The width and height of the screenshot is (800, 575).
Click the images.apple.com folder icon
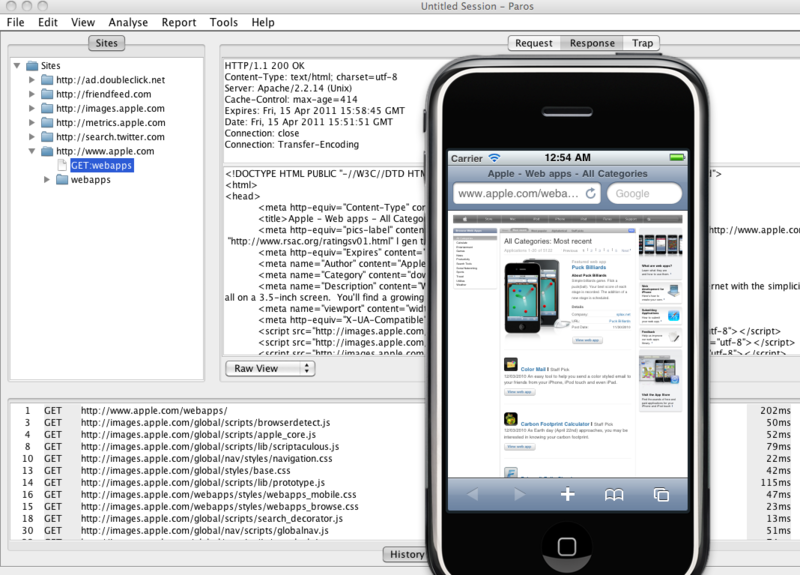47,109
